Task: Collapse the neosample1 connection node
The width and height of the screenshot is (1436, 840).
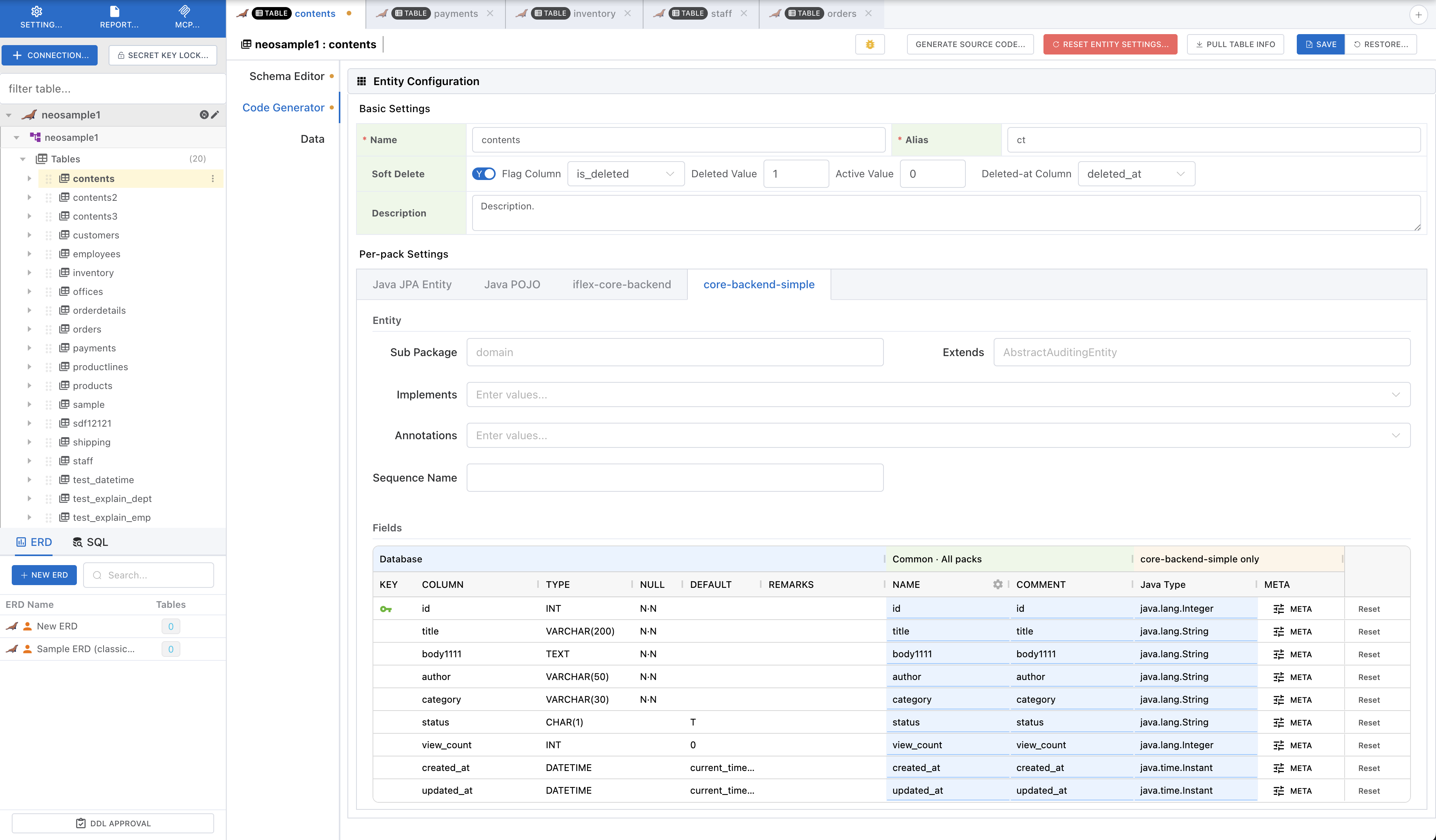Action: pyautogui.click(x=9, y=115)
